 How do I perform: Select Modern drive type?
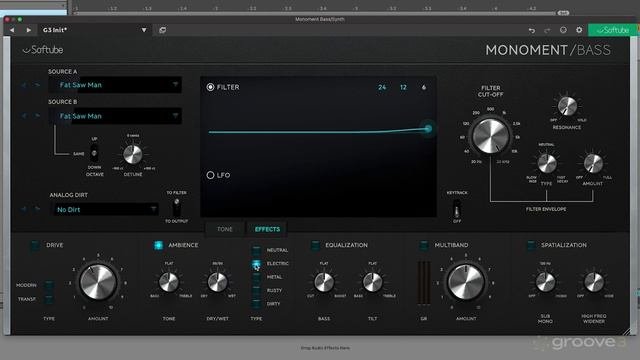coord(49,285)
